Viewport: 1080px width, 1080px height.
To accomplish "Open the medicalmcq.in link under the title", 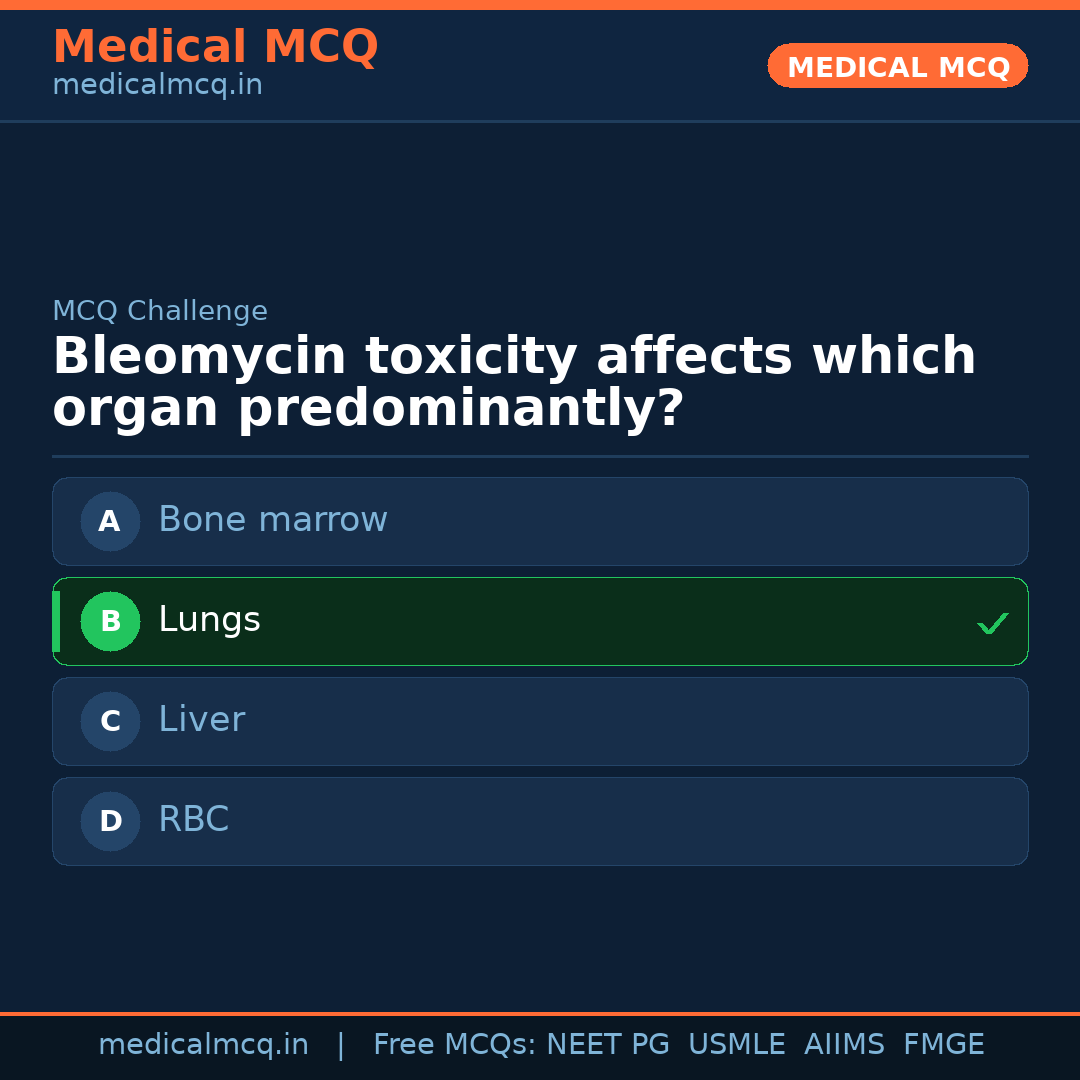I will point(157,86).
